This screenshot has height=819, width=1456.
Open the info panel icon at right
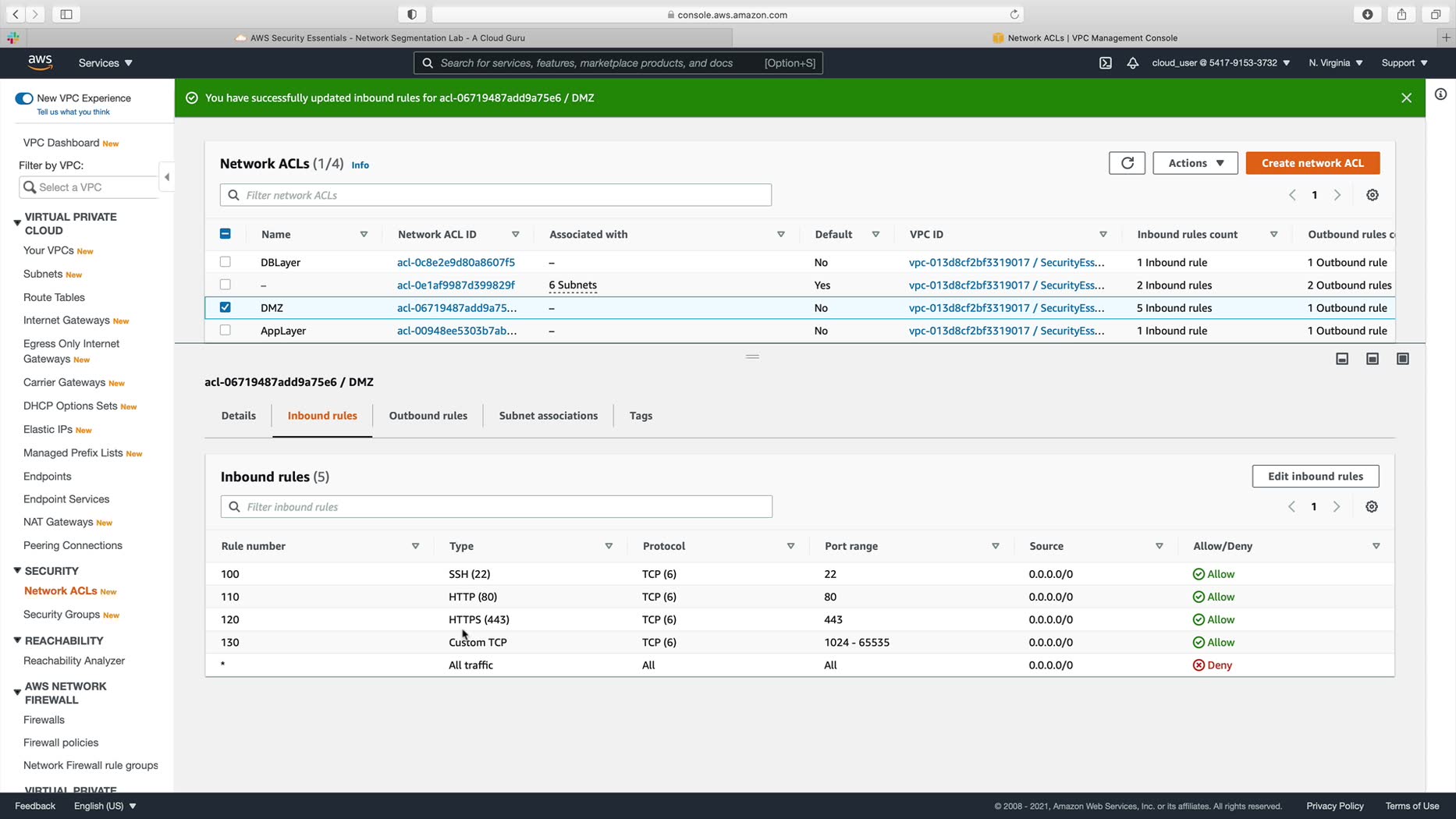coord(1440,94)
